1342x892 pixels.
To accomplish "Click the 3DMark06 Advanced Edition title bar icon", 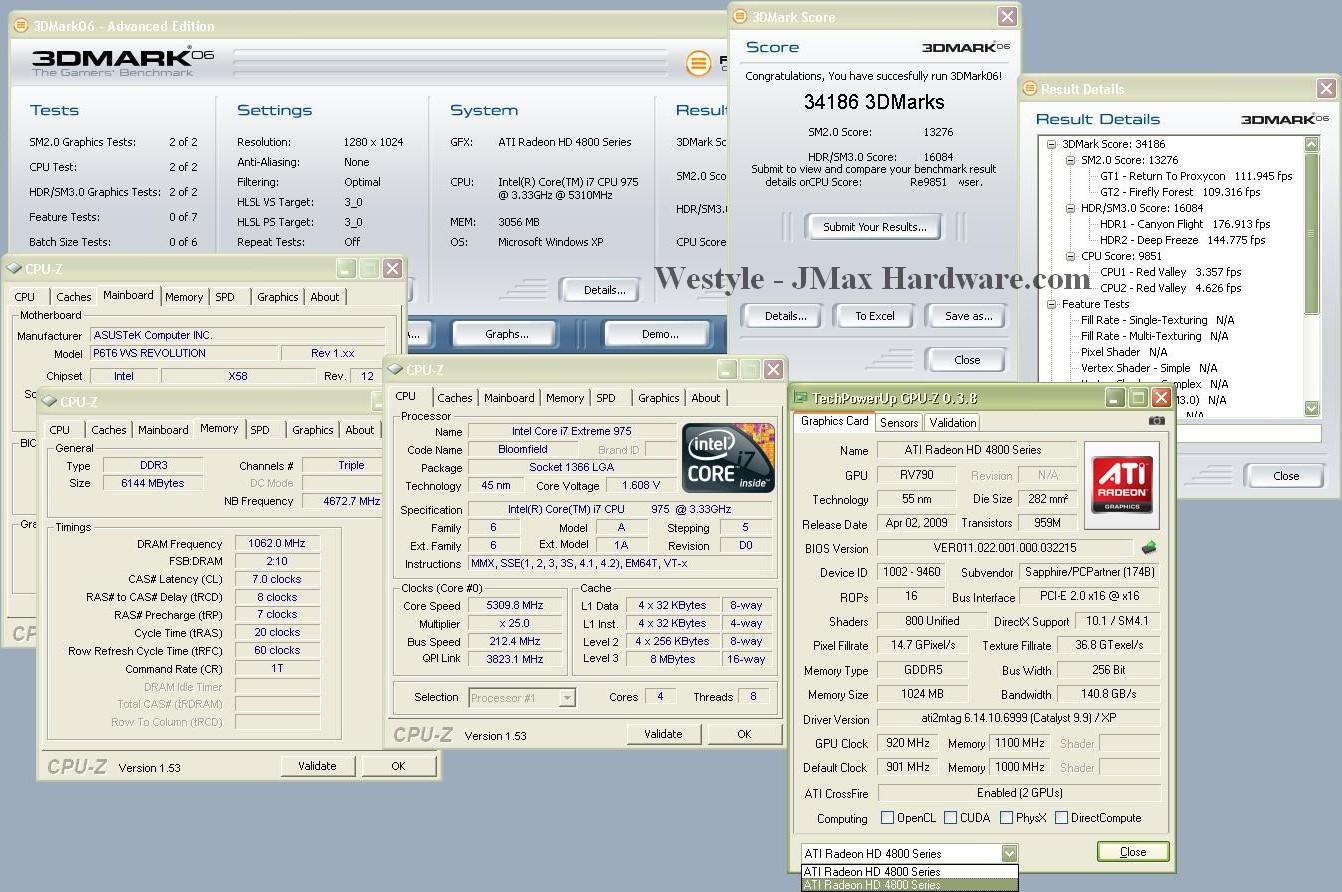I will (23, 26).
